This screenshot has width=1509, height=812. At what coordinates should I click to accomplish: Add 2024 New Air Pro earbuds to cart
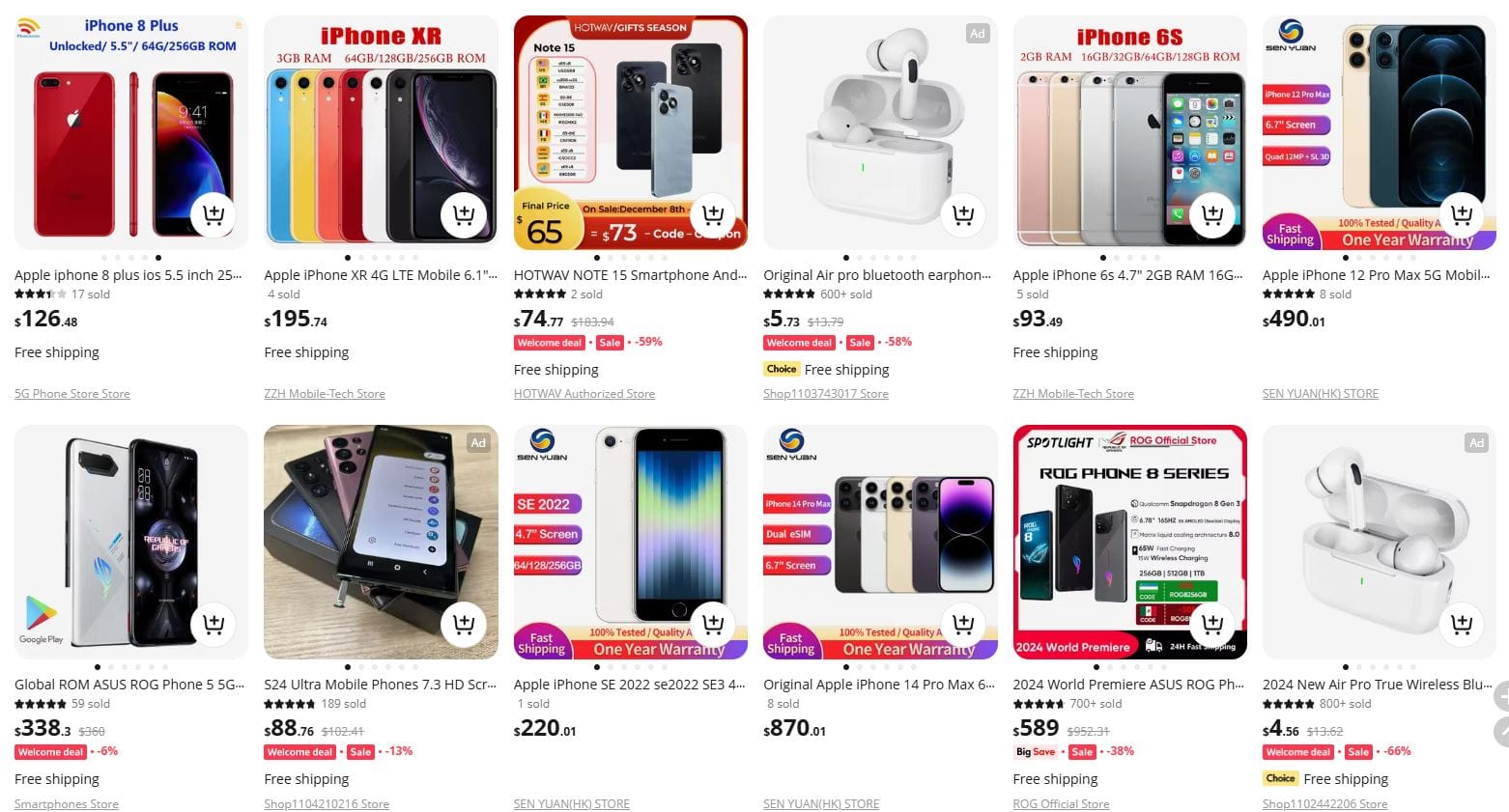(1462, 624)
